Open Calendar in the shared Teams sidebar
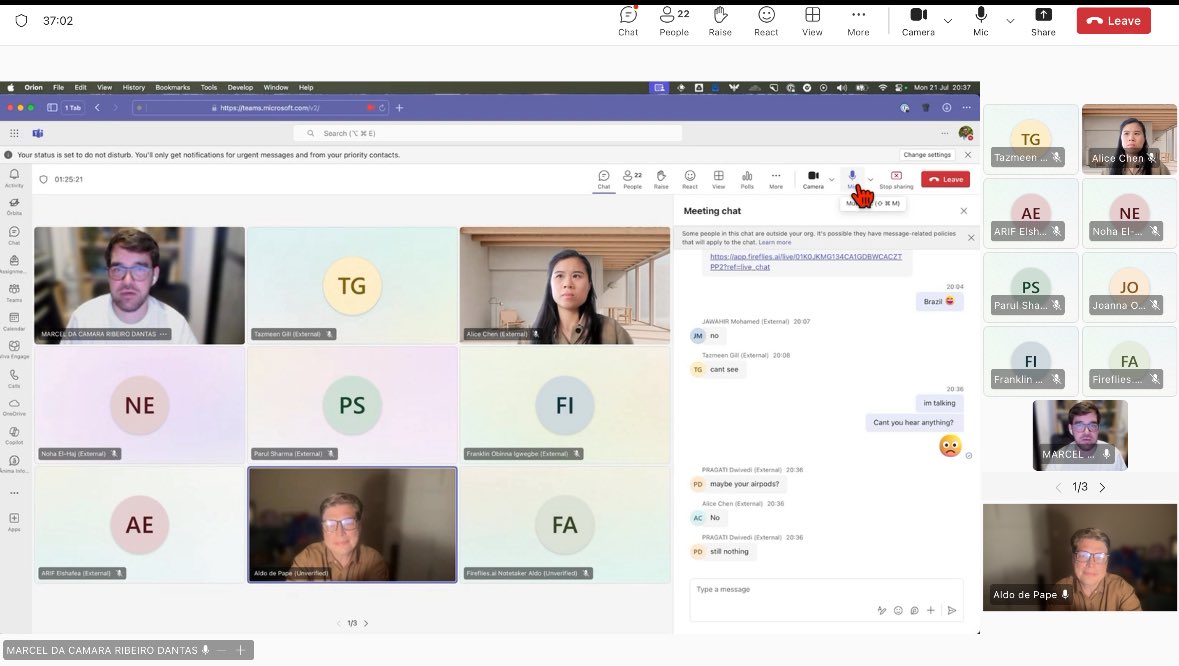1179x666 pixels. pos(14,322)
